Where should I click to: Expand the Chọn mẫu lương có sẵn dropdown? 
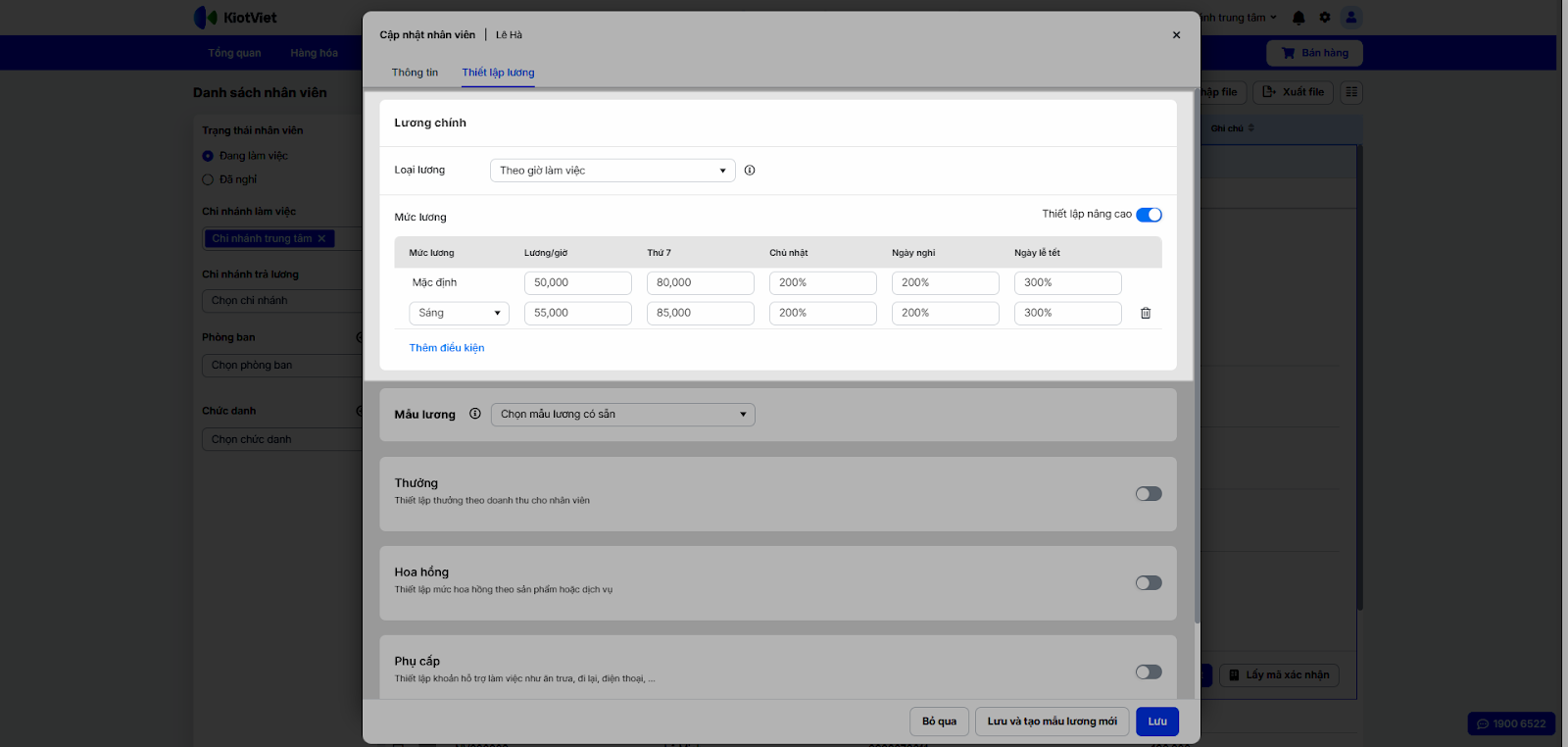(622, 415)
